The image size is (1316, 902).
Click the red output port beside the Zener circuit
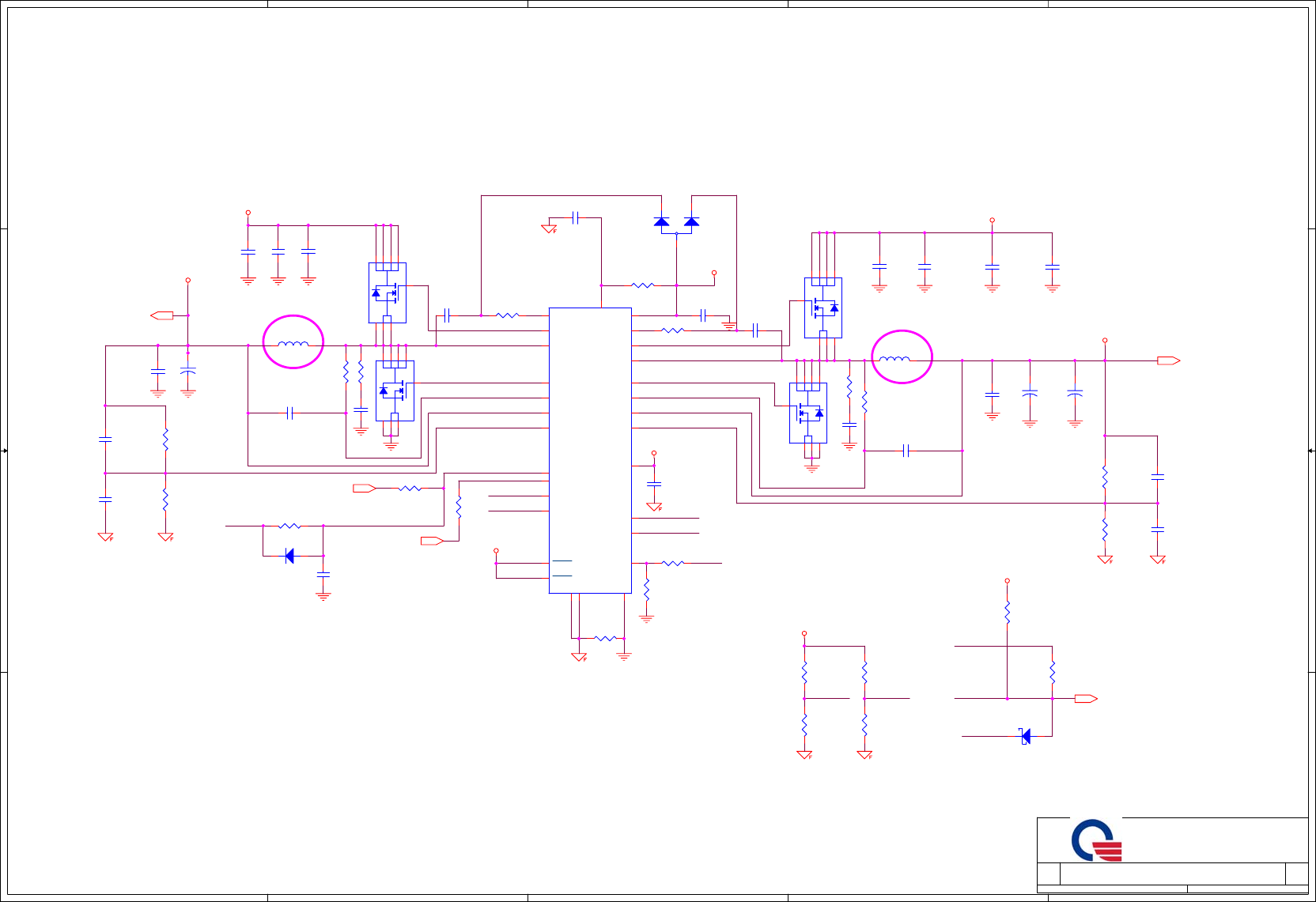1086,698
